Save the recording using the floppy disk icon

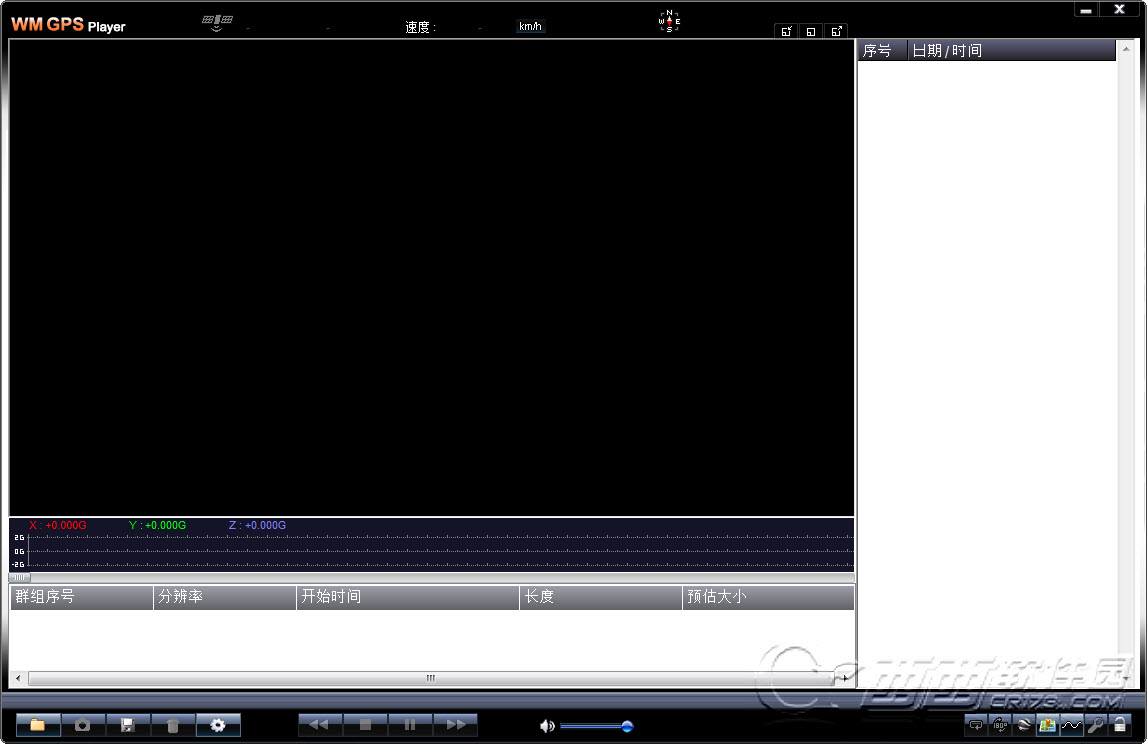click(128, 725)
